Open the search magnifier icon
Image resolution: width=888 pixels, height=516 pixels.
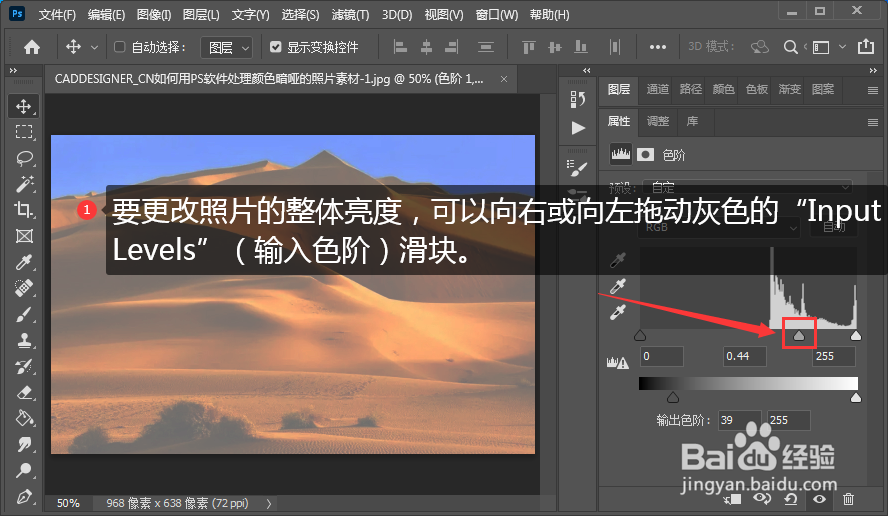point(791,47)
